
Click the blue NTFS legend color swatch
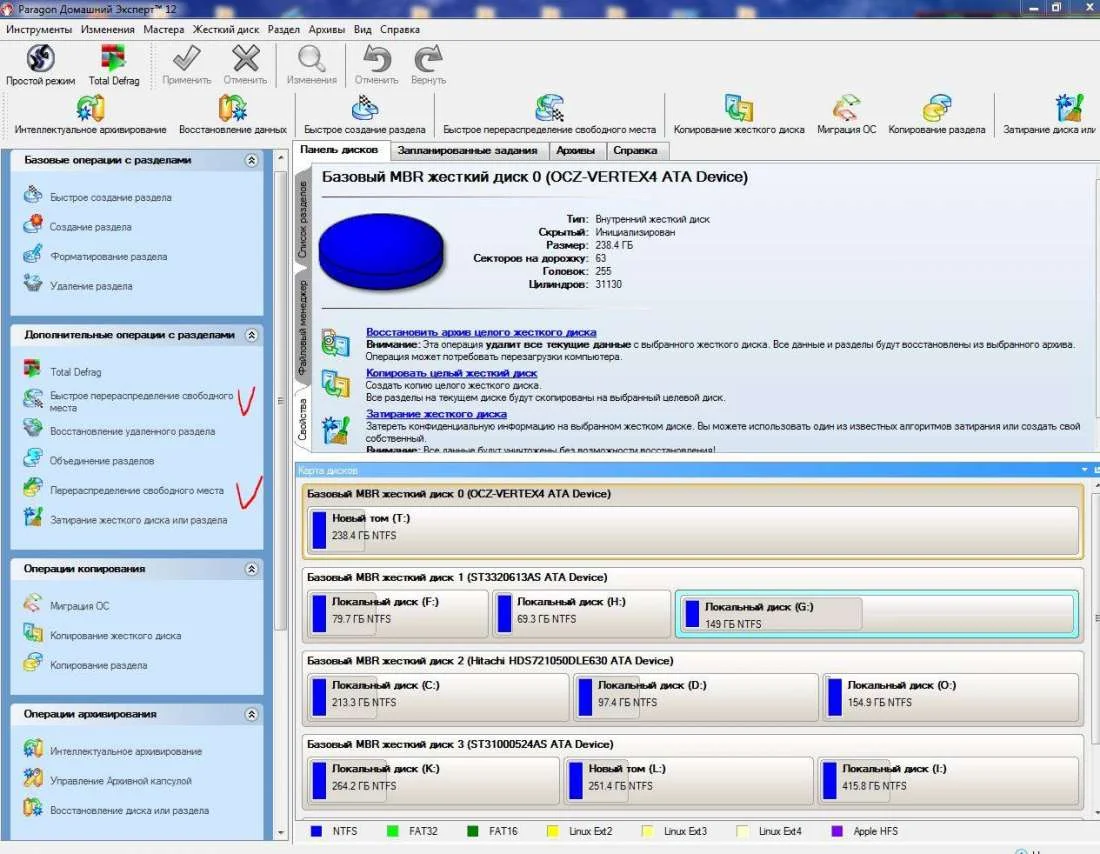coord(316,831)
